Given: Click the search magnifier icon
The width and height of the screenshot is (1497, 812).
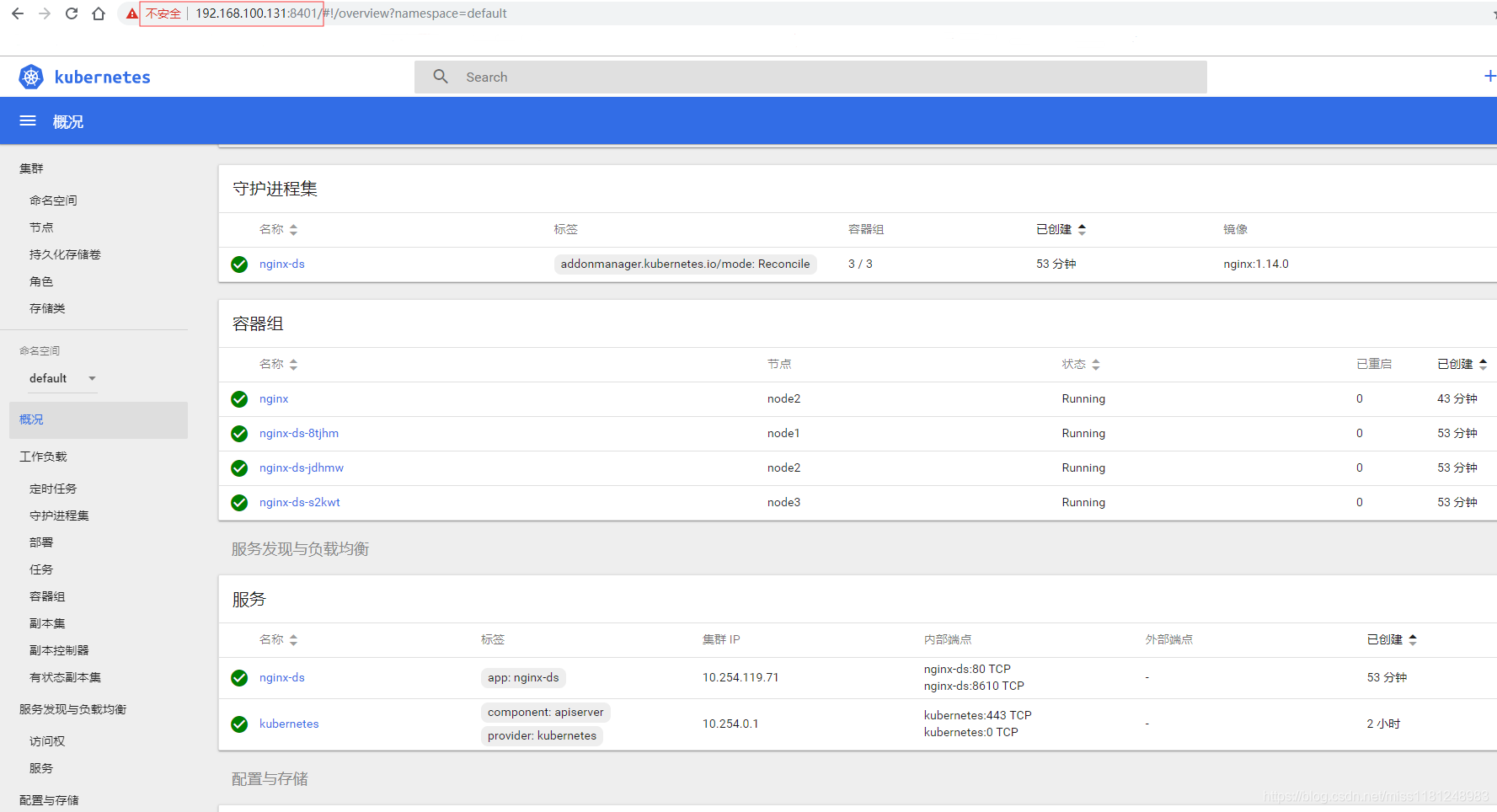Looking at the screenshot, I should tap(441, 77).
